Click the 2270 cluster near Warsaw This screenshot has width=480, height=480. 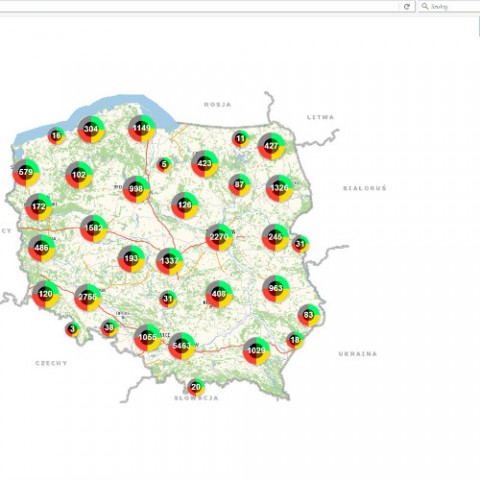point(219,237)
